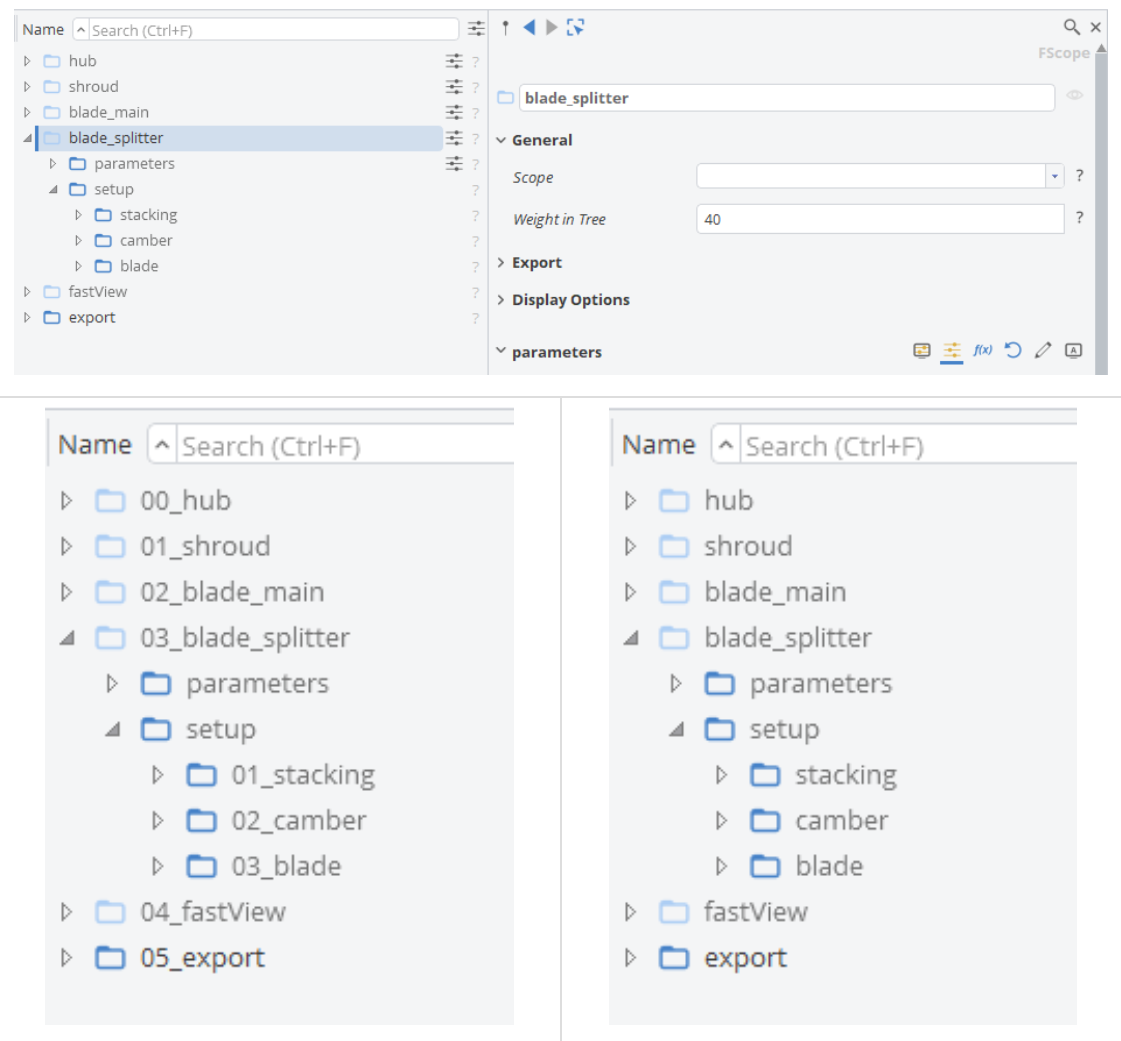Open parameter sliders icon on the shroud row
The image size is (1121, 1041).
coord(454,86)
